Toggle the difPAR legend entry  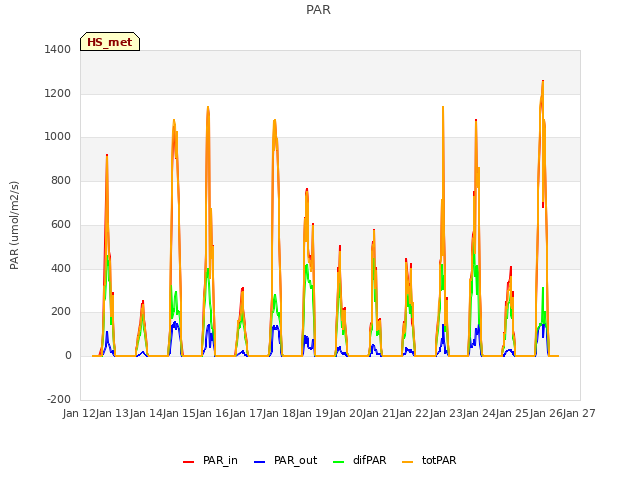359,460
